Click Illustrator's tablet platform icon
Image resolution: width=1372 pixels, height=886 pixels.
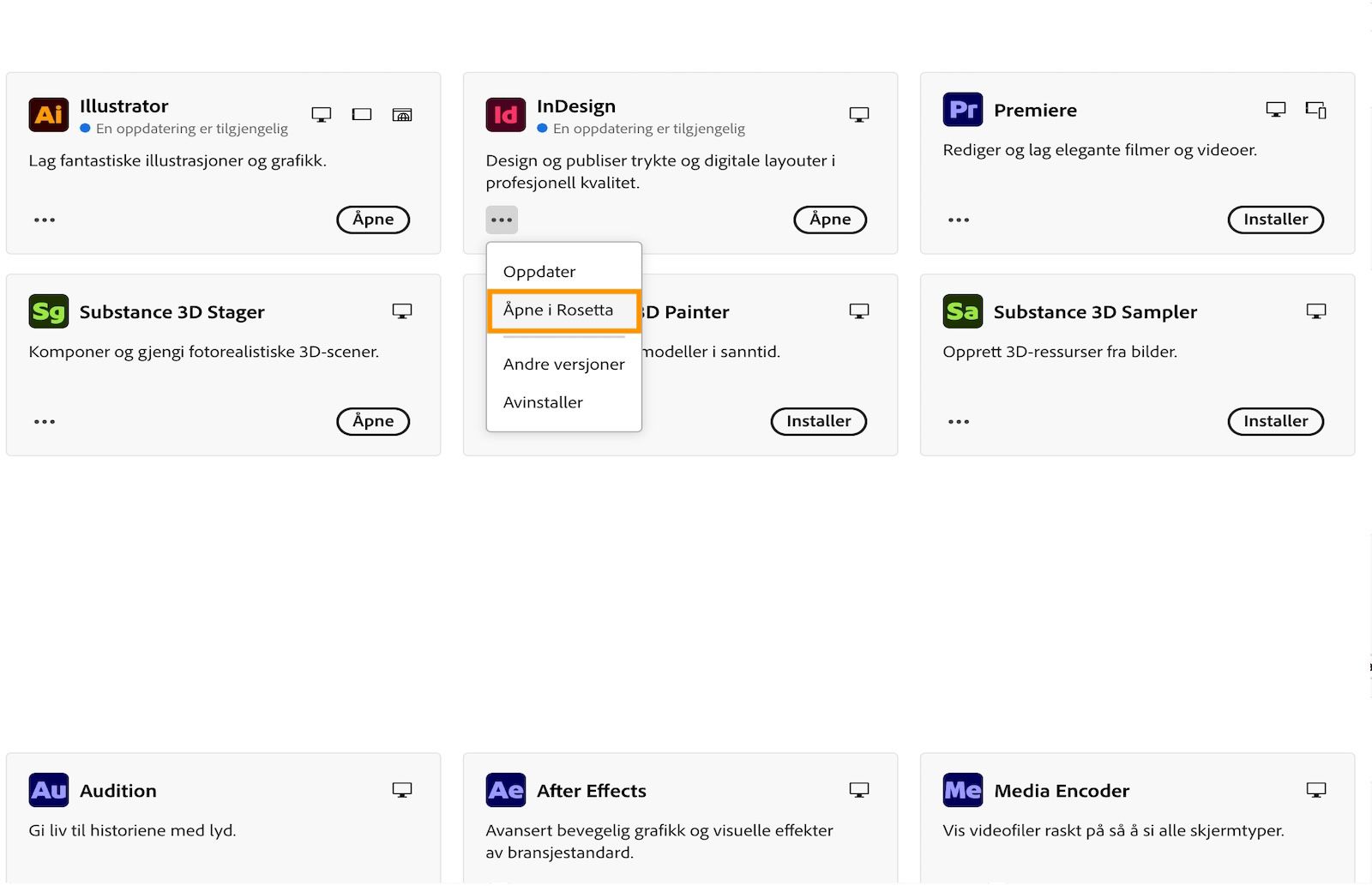[362, 114]
